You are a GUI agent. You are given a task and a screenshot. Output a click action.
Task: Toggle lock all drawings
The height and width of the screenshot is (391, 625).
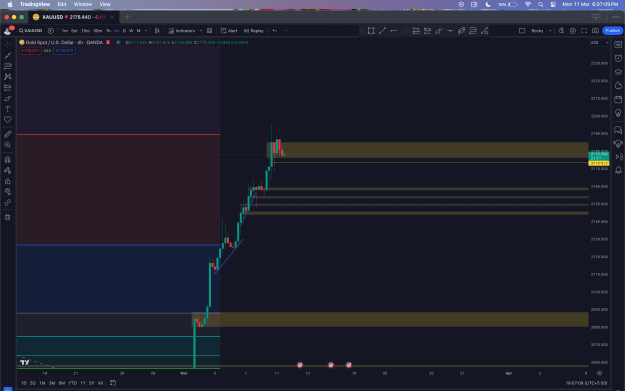click(8, 181)
